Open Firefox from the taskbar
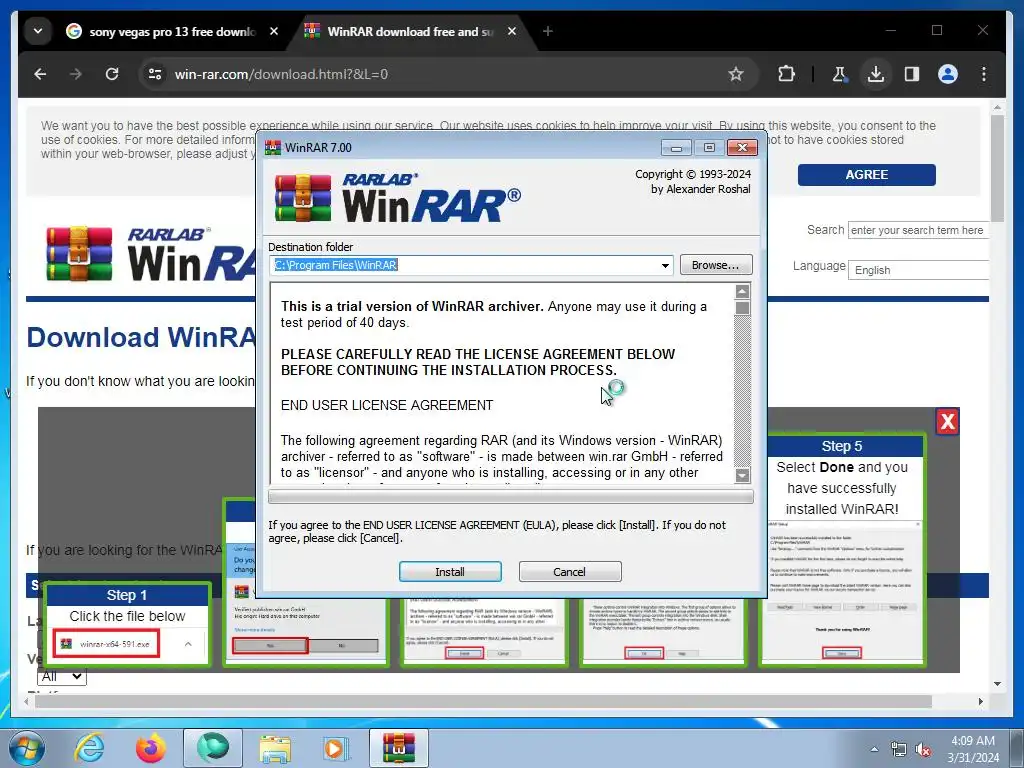This screenshot has height=768, width=1024. (x=151, y=748)
